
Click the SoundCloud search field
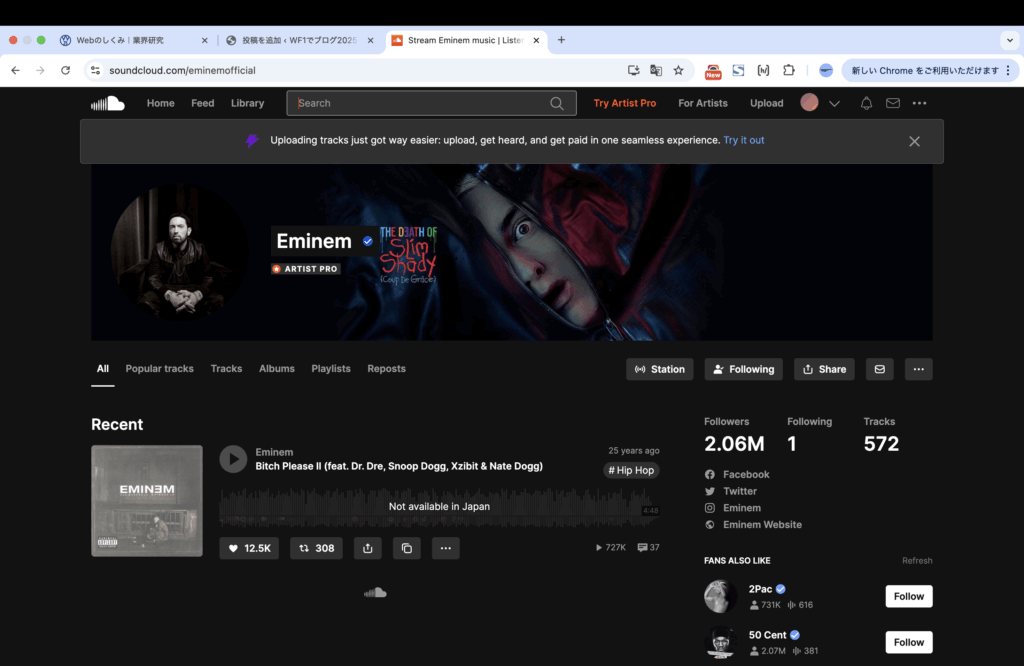point(420,103)
